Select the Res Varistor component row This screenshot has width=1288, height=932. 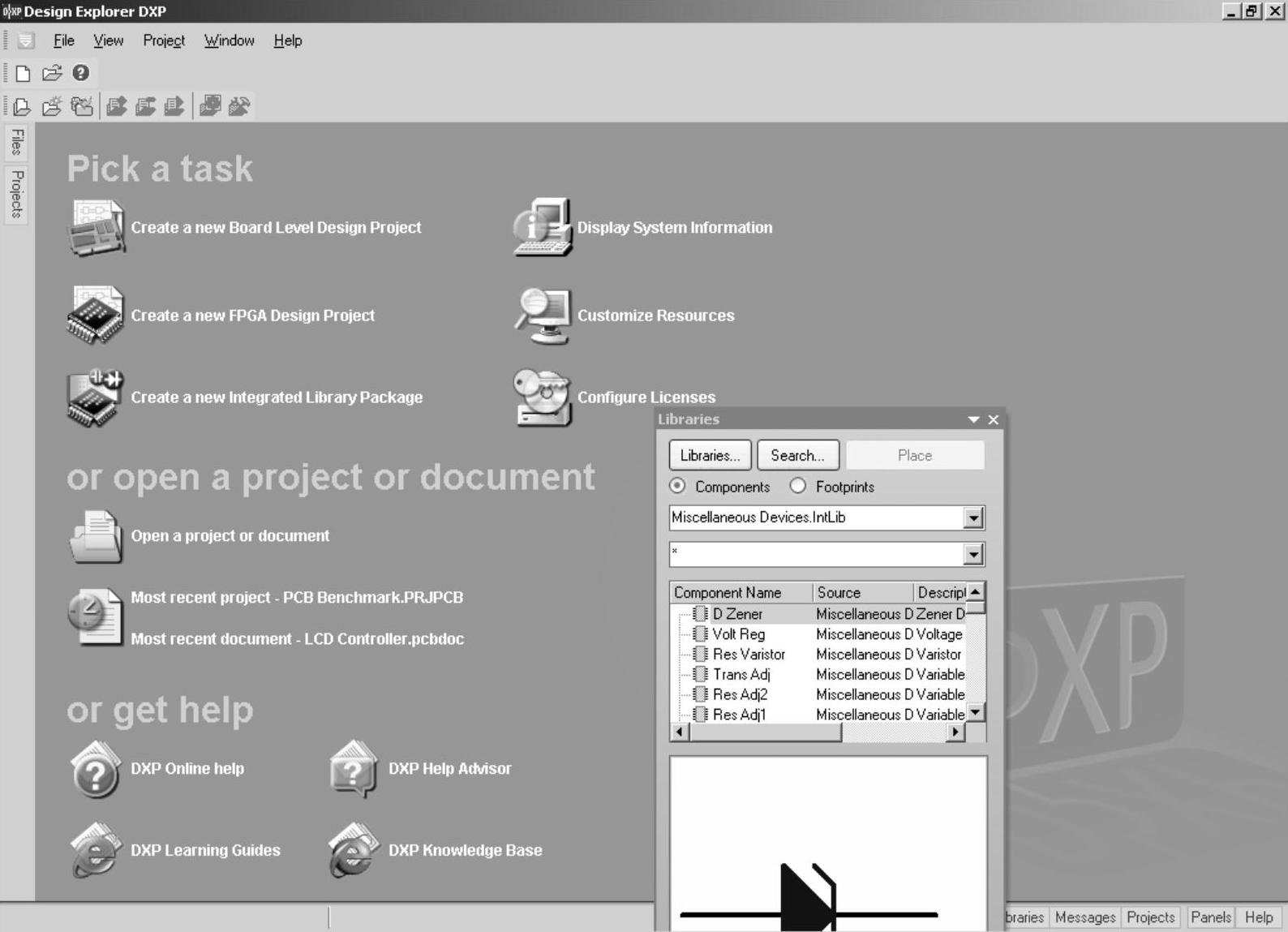[819, 655]
